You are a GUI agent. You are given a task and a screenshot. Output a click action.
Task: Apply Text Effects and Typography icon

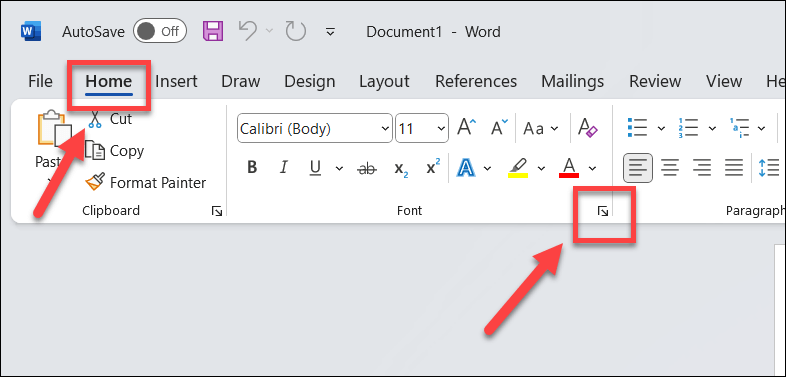click(x=466, y=167)
